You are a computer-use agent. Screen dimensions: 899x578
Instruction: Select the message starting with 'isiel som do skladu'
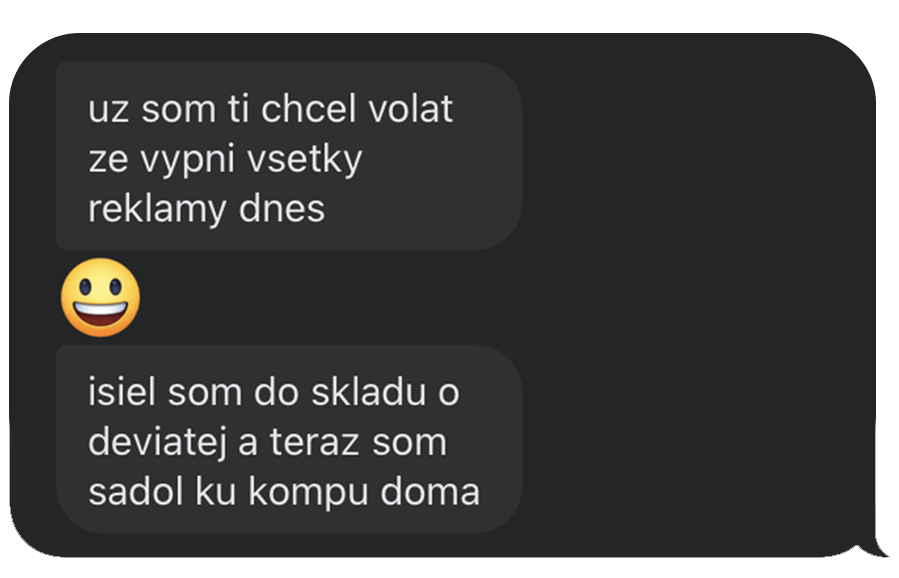288,439
